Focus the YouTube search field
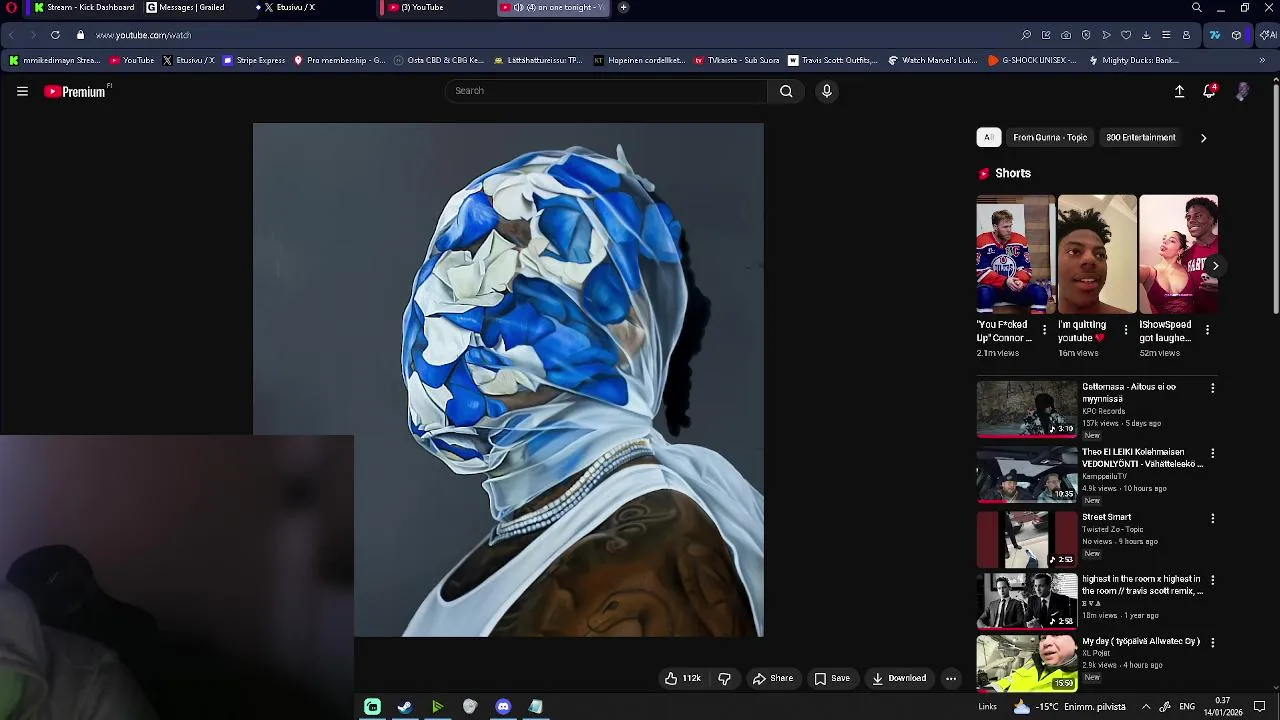This screenshot has width=1280, height=720. click(x=606, y=91)
